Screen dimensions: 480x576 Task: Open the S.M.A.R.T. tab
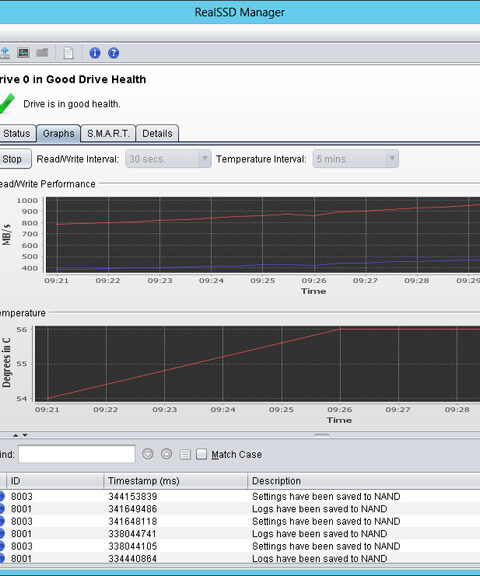(x=108, y=133)
